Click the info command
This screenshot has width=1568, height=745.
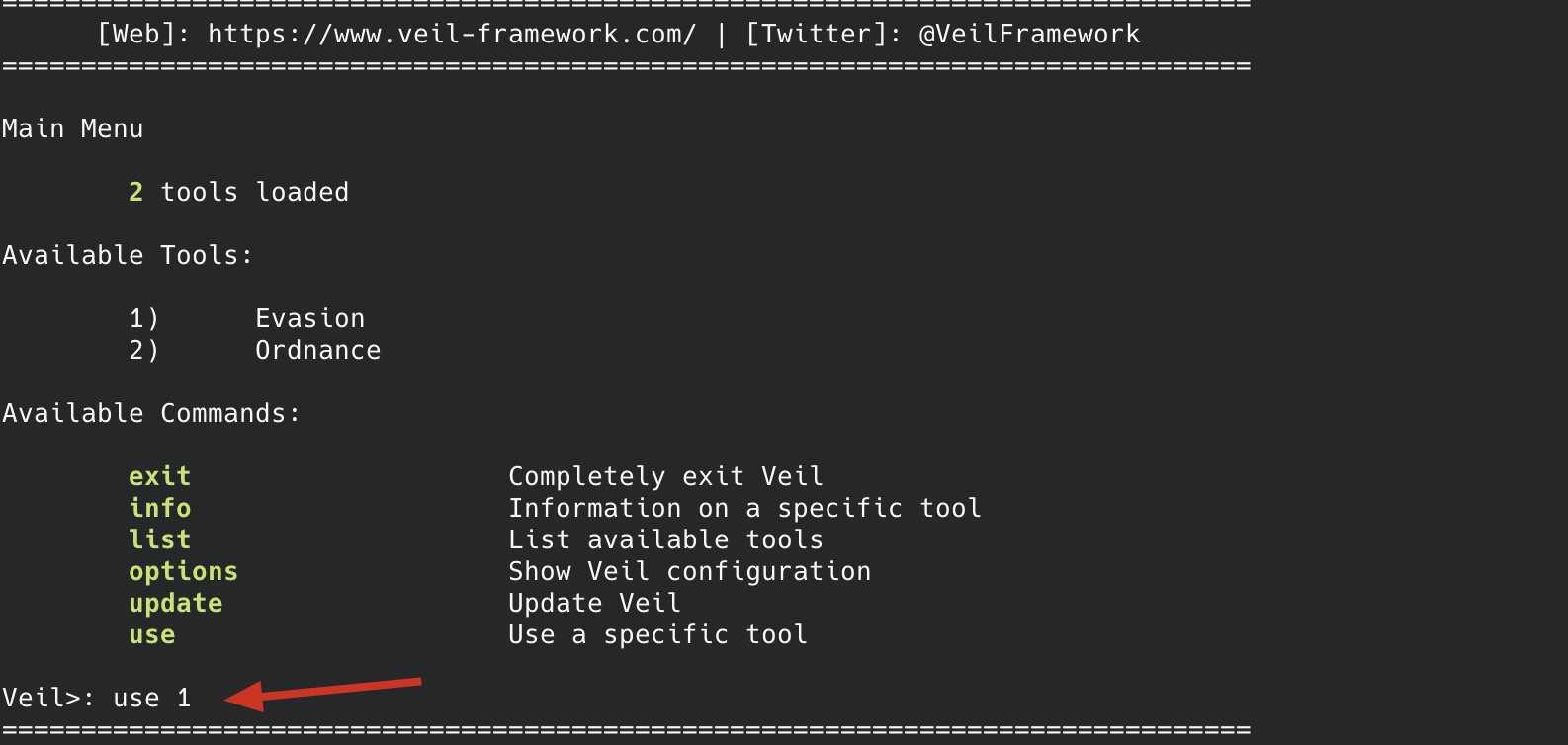click(159, 508)
